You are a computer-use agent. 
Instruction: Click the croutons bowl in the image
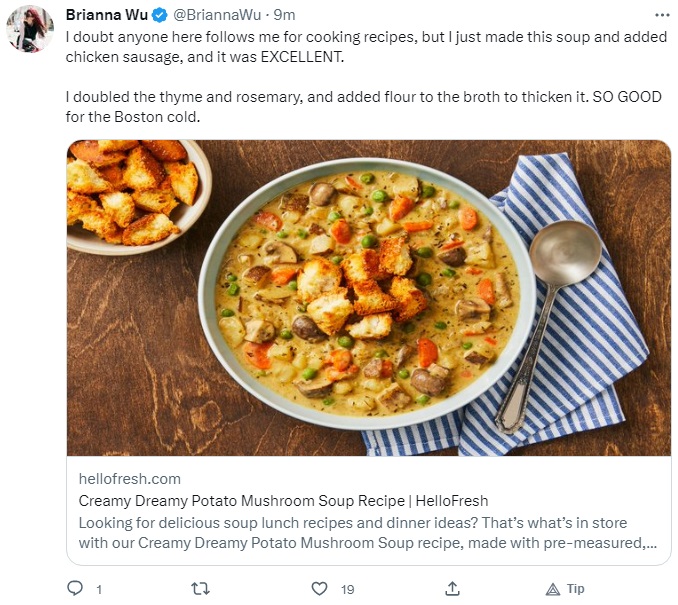(138, 197)
